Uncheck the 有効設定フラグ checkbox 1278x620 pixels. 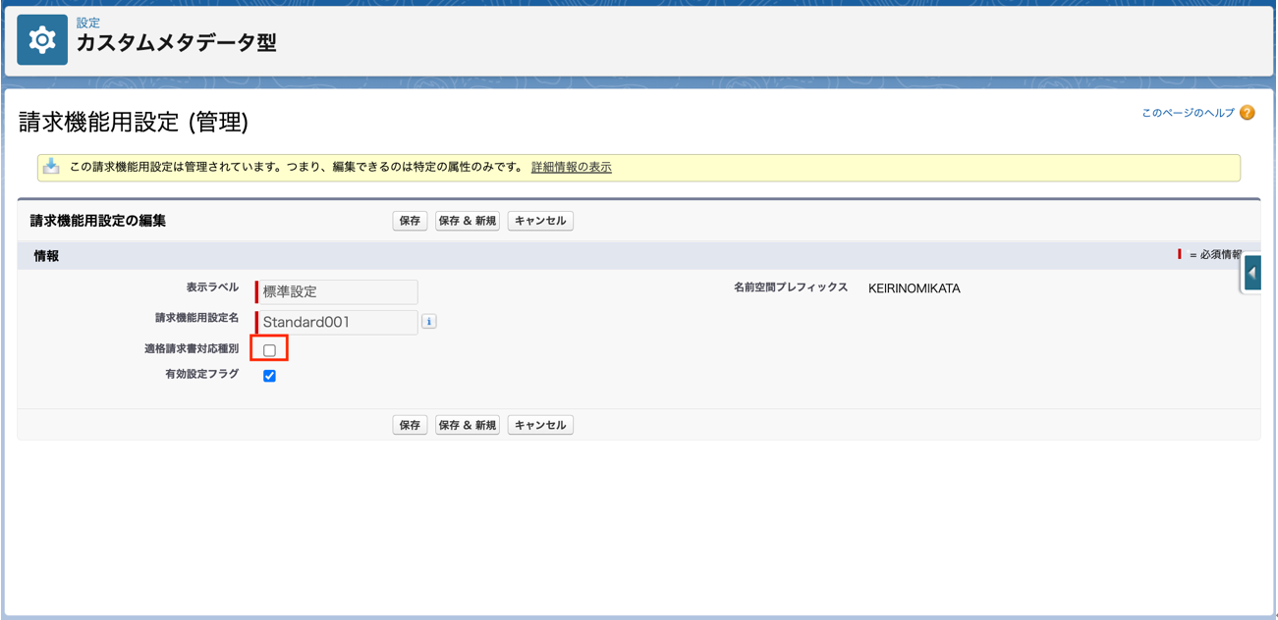269,376
